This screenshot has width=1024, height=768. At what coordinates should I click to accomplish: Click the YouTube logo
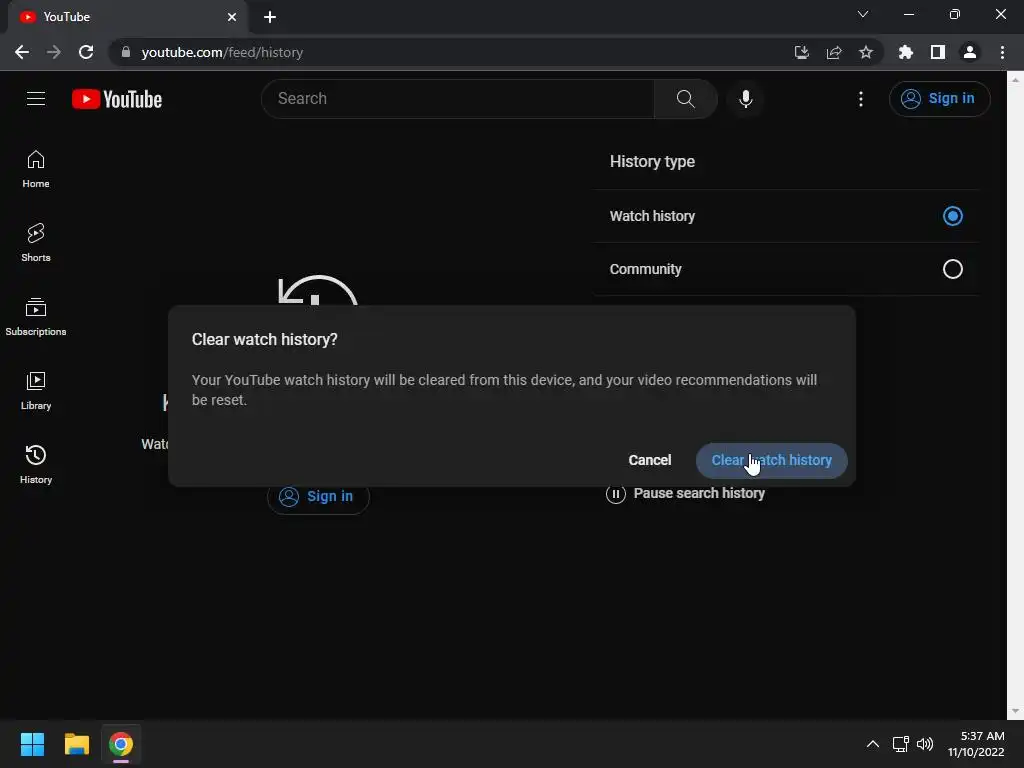point(117,99)
